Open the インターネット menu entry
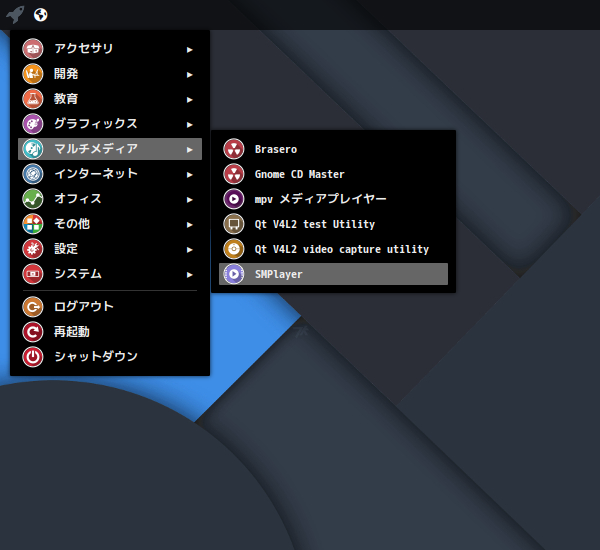The image size is (600, 550). (x=110, y=174)
